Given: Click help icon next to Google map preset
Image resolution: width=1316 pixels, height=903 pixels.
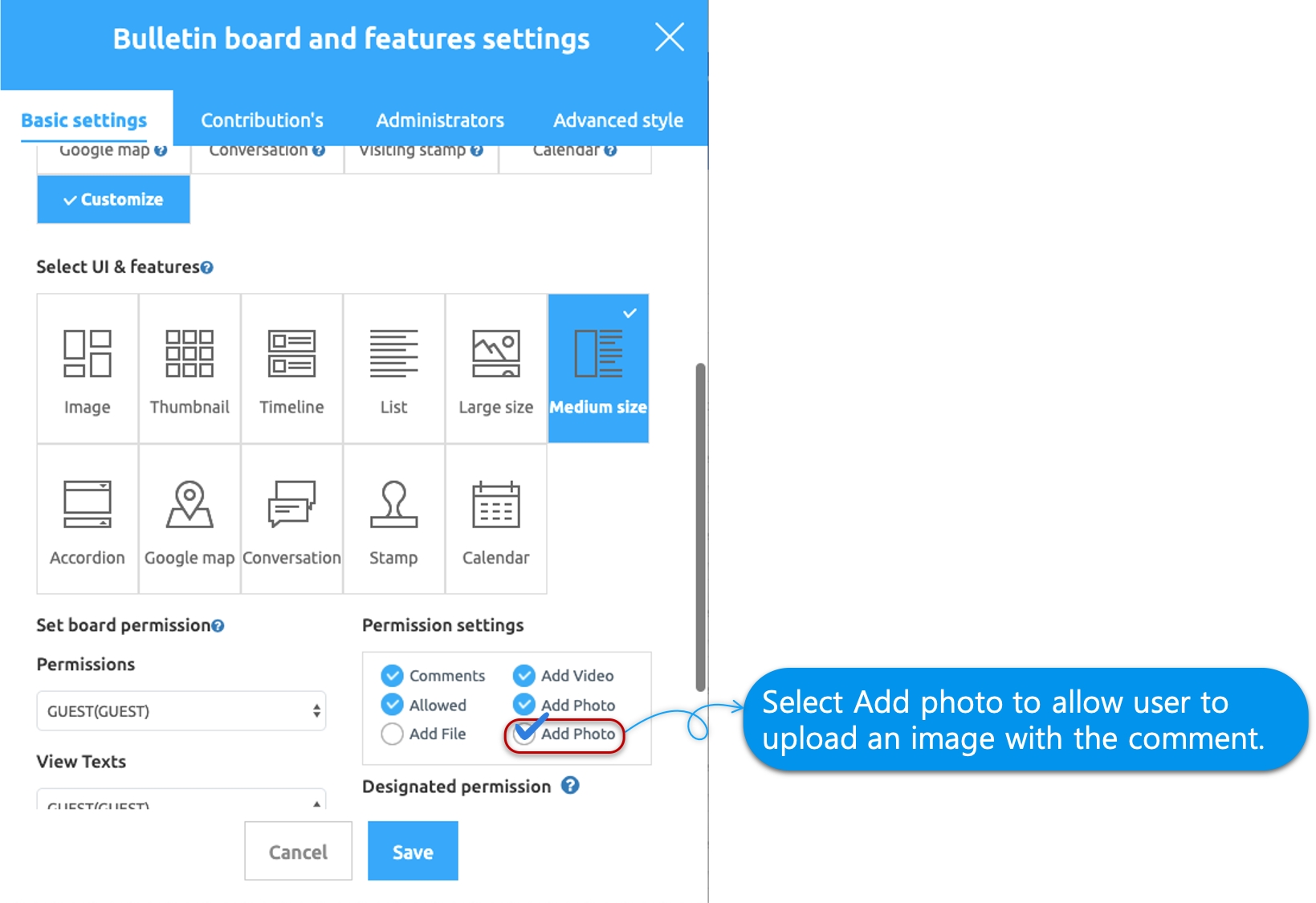Looking at the screenshot, I should [161, 150].
